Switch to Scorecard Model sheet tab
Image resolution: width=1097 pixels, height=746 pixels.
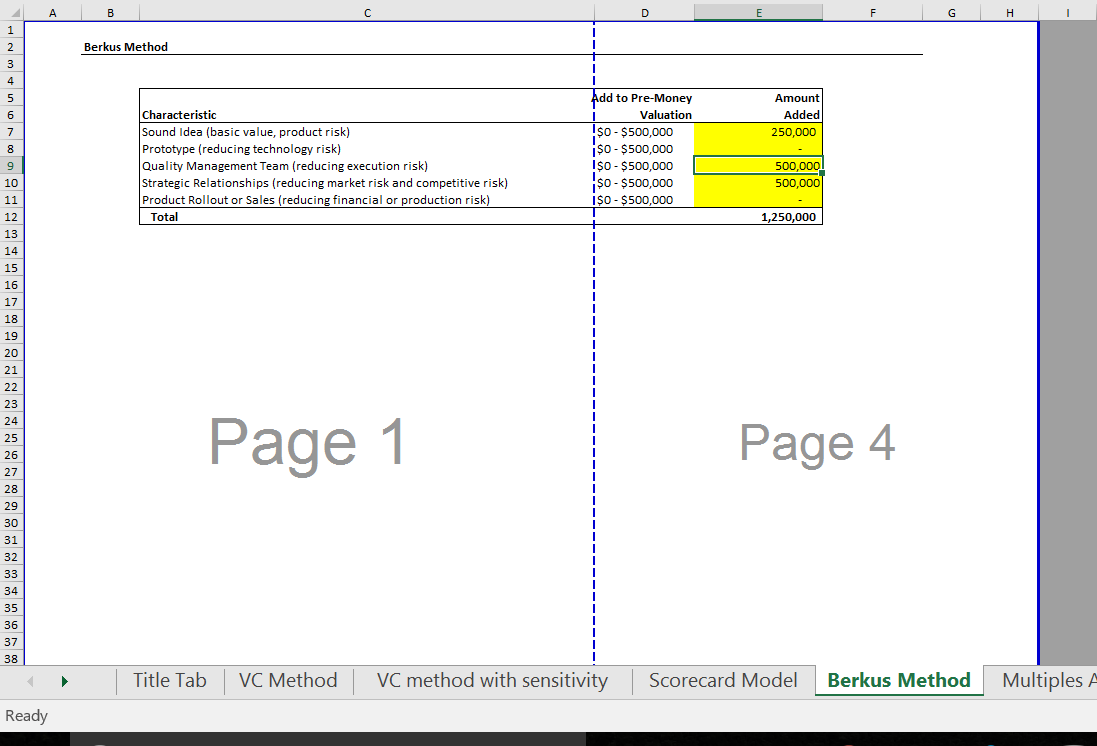(x=723, y=680)
